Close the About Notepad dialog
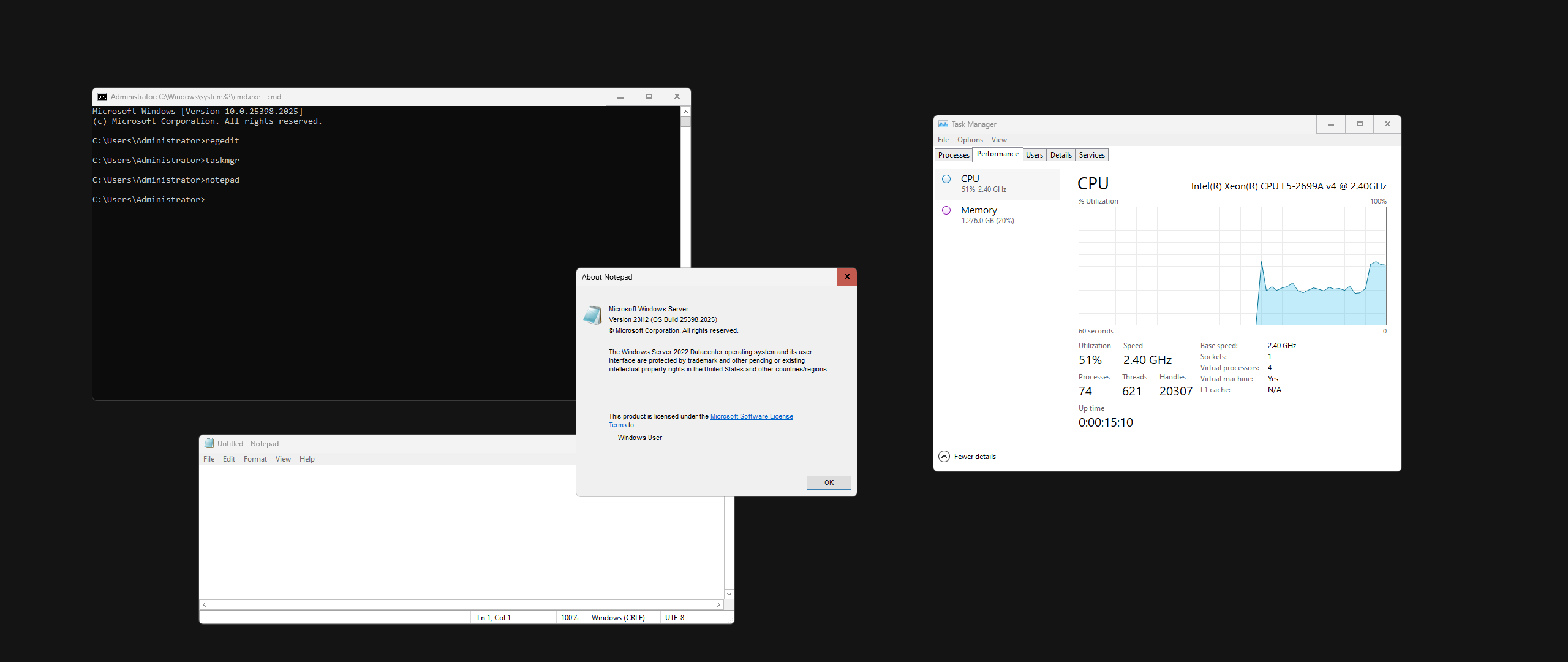 846,277
